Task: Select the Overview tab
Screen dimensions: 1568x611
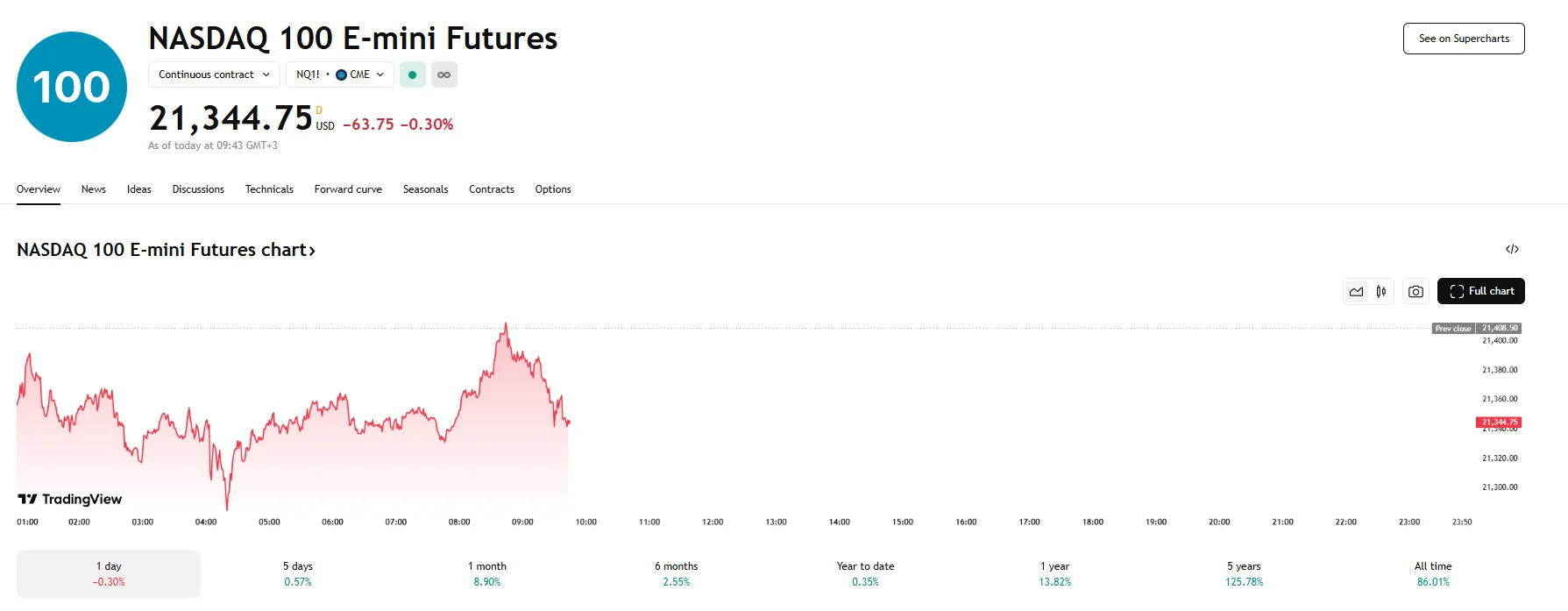Action: (39, 189)
